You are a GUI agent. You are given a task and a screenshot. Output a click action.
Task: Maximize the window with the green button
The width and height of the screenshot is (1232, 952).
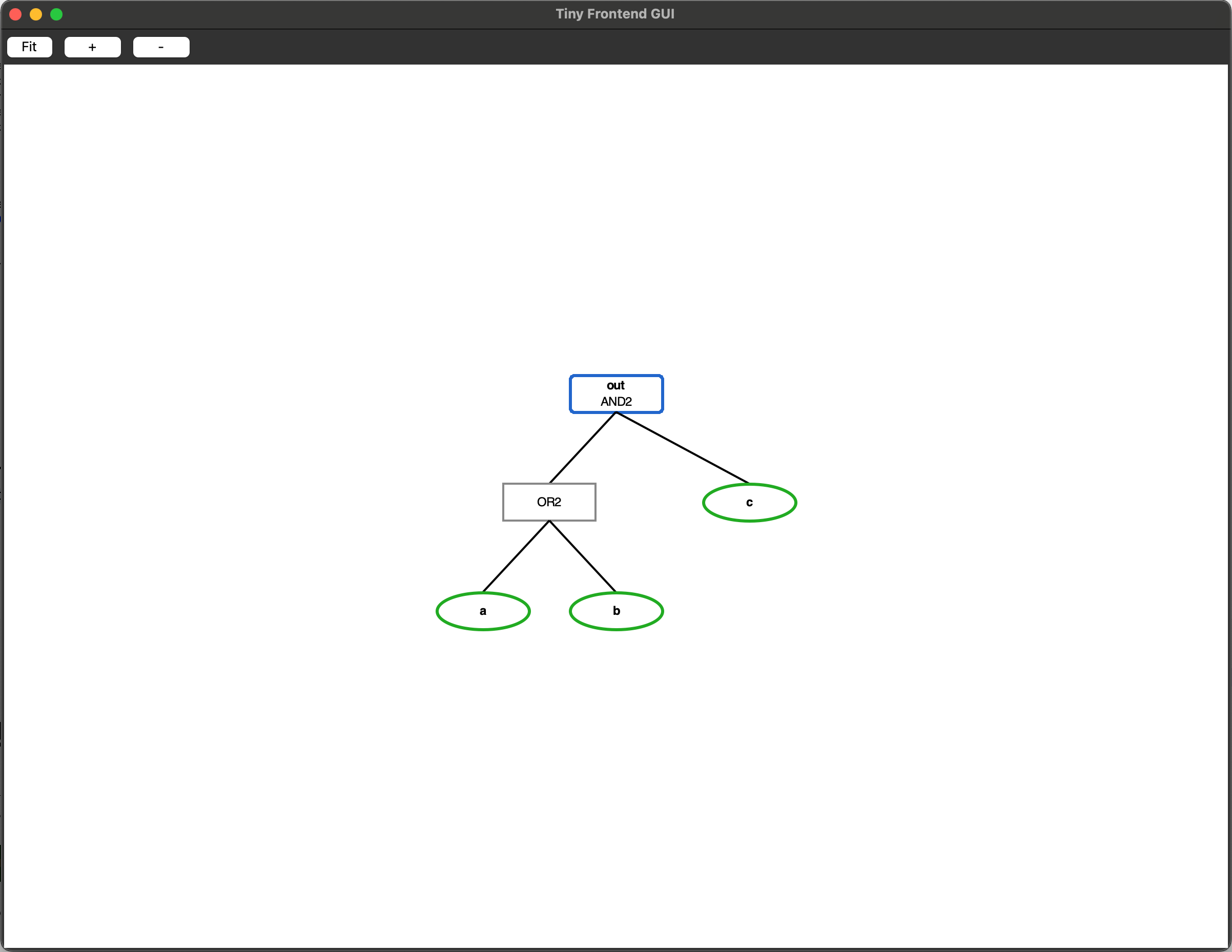coord(56,14)
